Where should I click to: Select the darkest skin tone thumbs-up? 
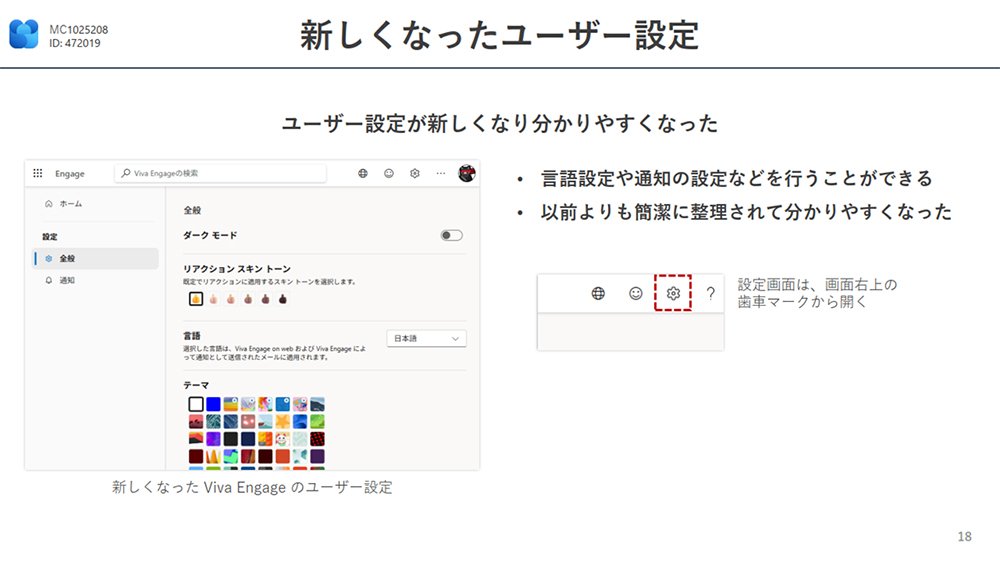pos(283,298)
